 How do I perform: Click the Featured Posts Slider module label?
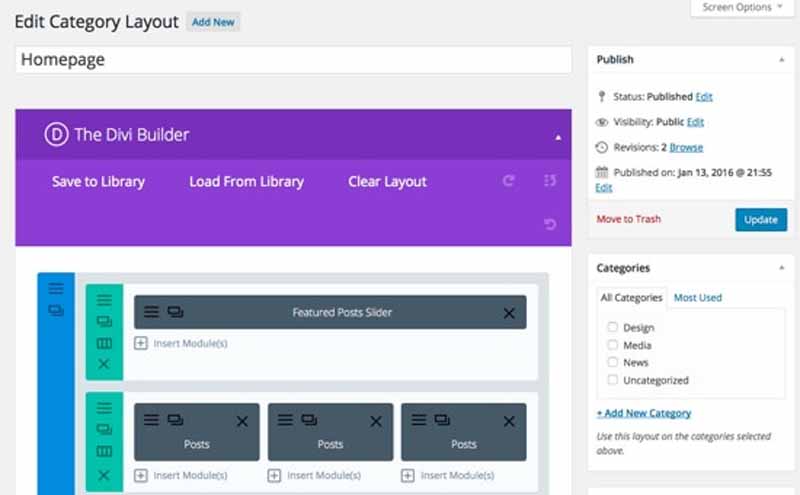click(x=342, y=312)
